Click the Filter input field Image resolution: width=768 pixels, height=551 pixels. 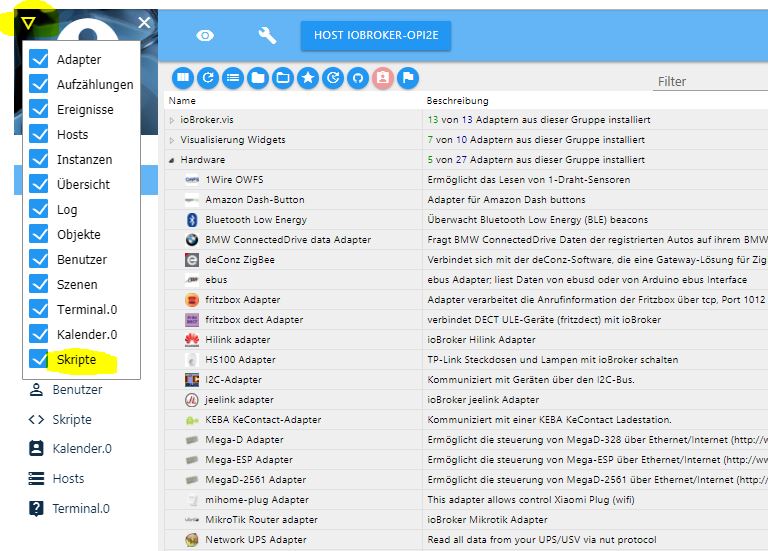click(711, 81)
